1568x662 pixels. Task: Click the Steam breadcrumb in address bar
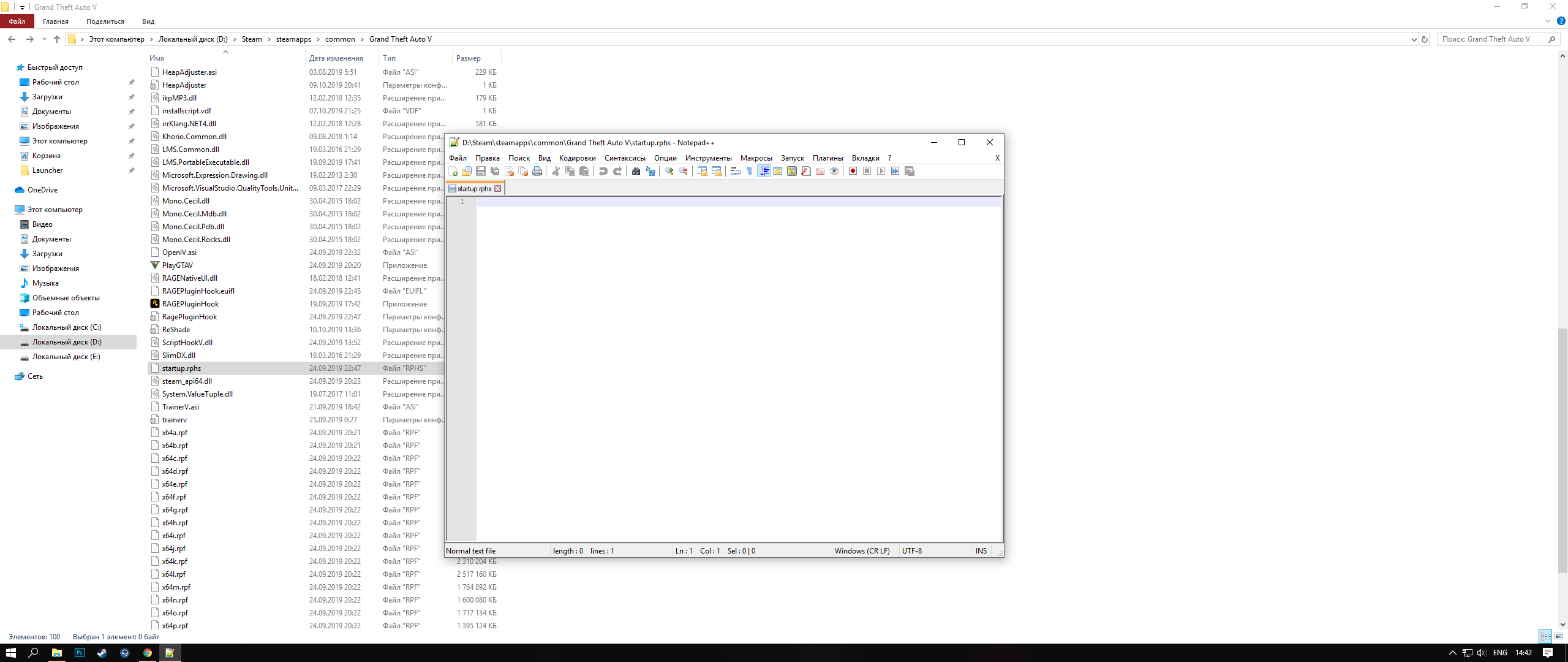click(251, 39)
